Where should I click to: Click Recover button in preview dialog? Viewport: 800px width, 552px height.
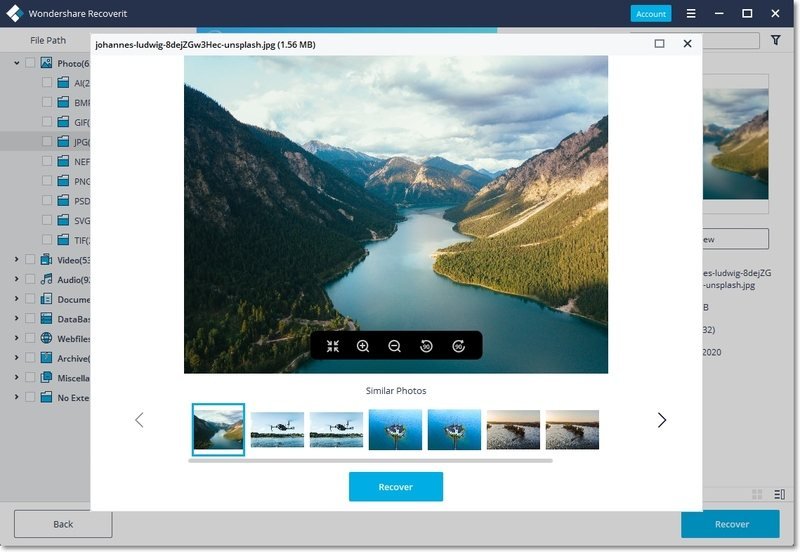pos(395,487)
